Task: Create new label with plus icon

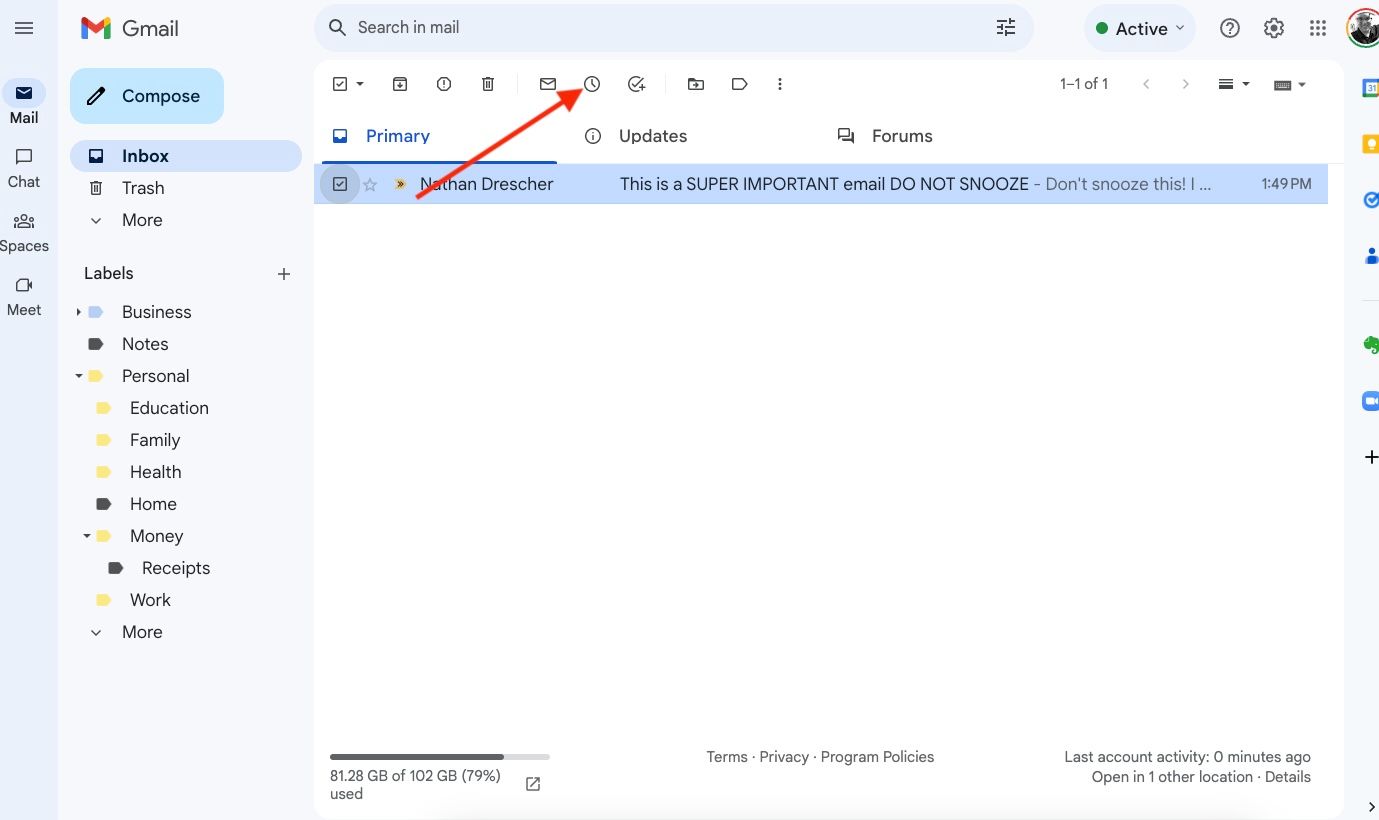Action: [284, 274]
